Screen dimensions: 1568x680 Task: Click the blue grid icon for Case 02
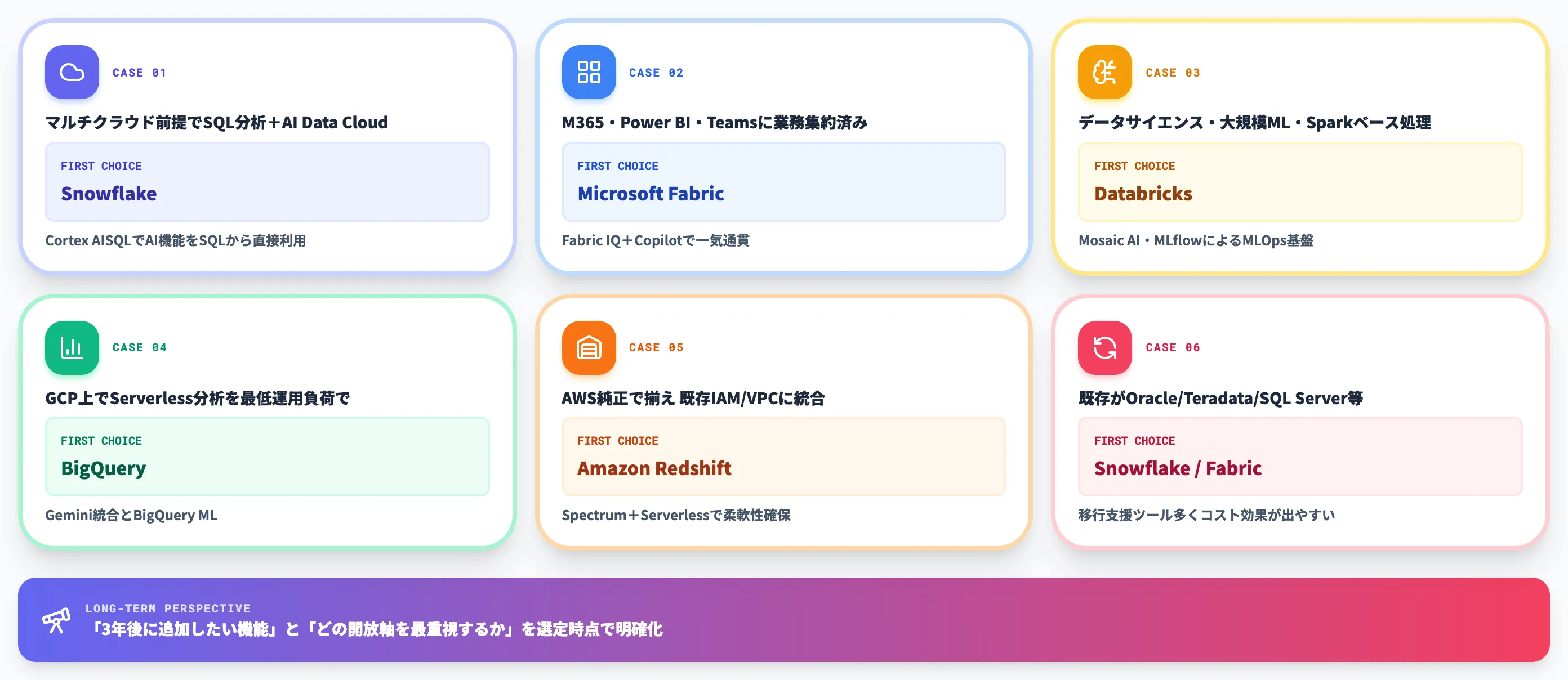tap(589, 71)
